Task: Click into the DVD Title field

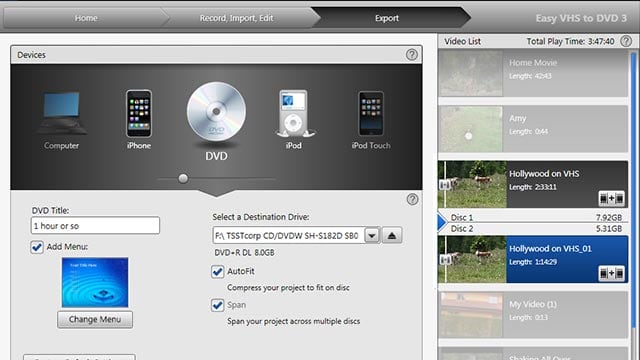Action: pos(95,225)
